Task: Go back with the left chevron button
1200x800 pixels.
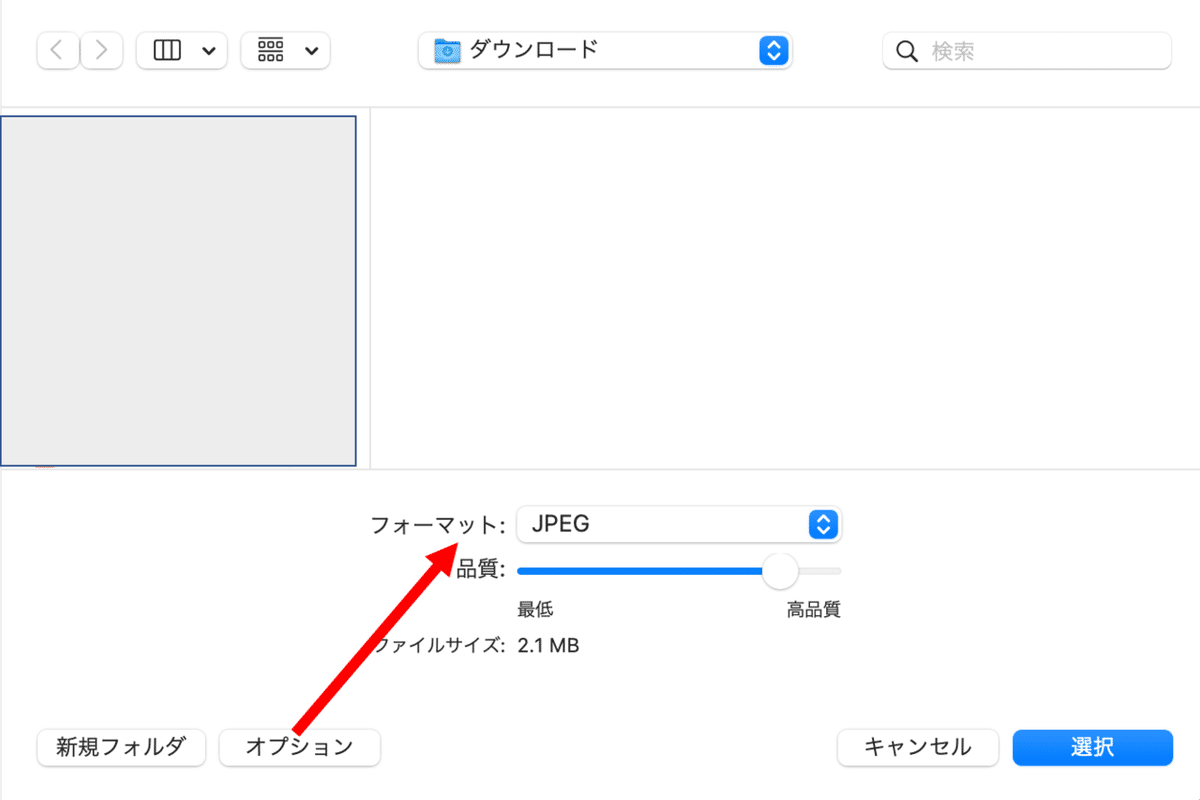Action: pyautogui.click(x=58, y=50)
